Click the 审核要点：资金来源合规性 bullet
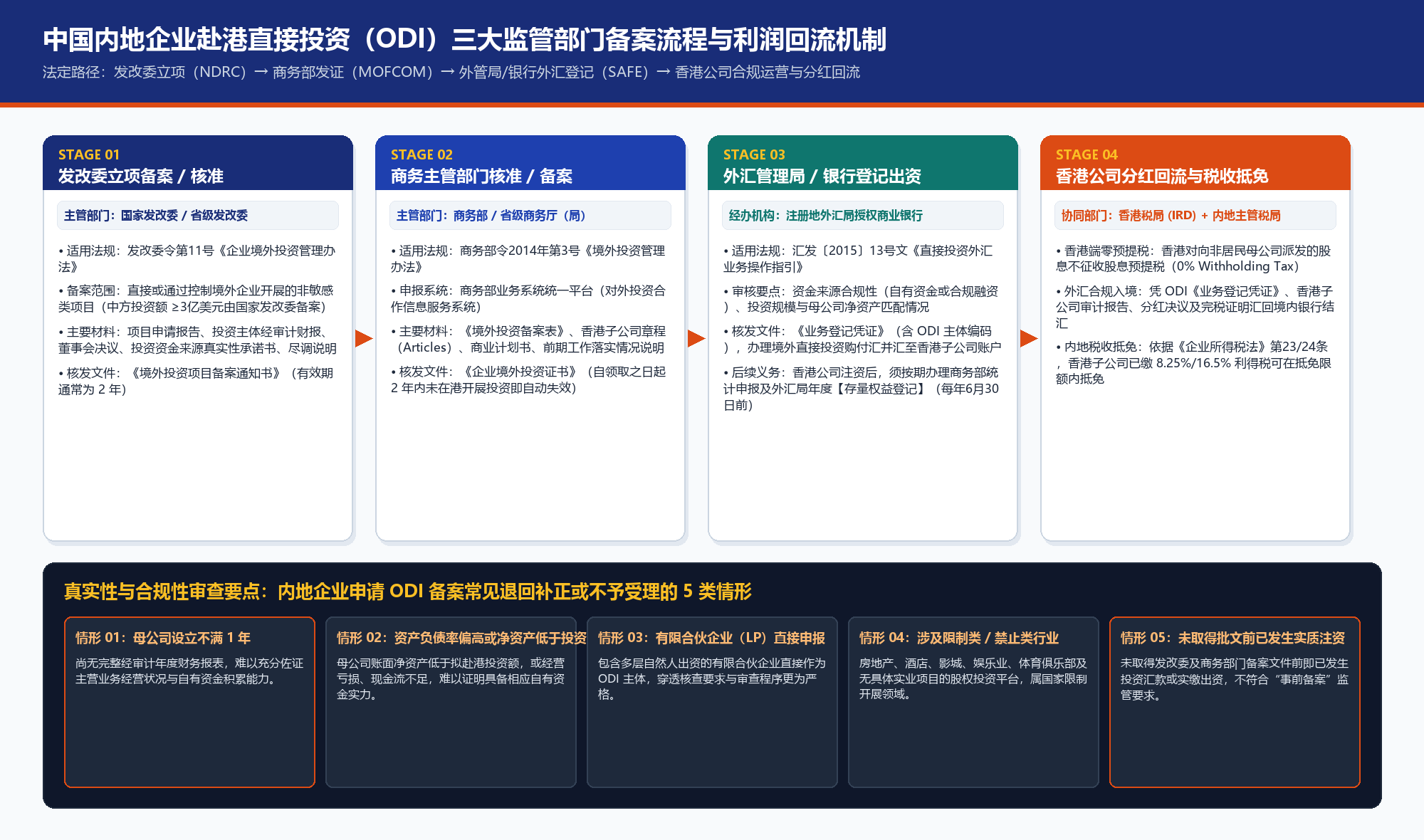 [x=862, y=299]
